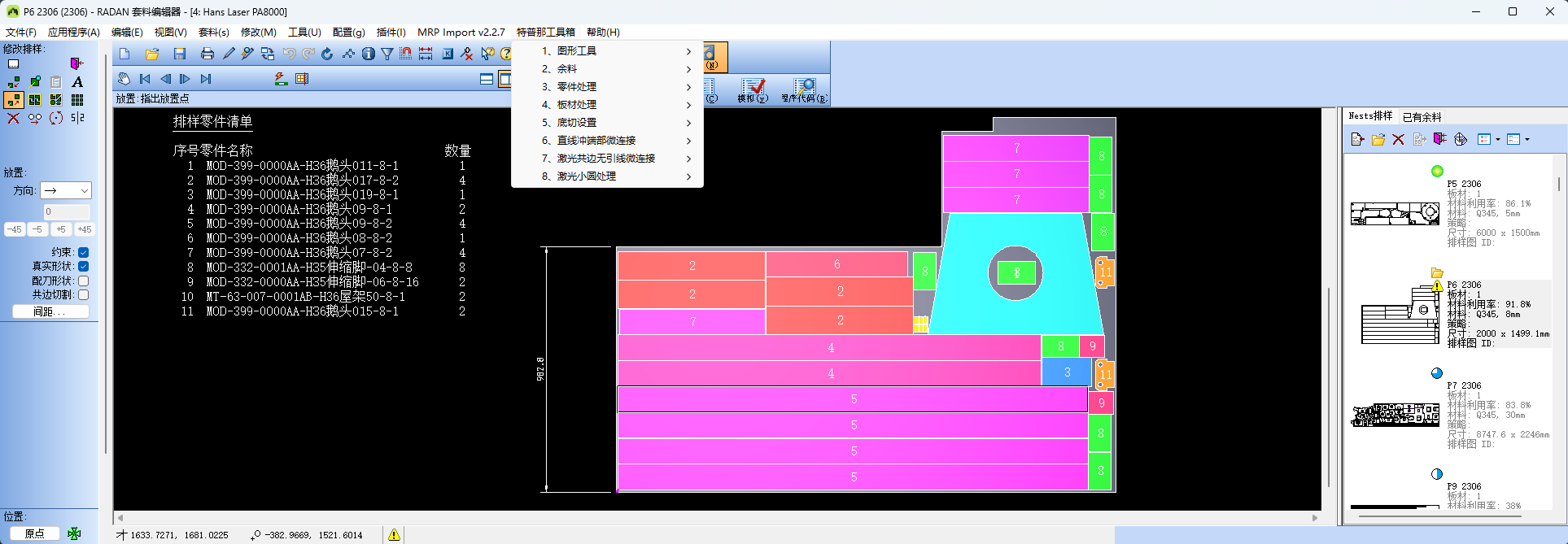The image size is (1568, 544).
Task: Expand the 零件处理 submenu
Action: (608, 87)
